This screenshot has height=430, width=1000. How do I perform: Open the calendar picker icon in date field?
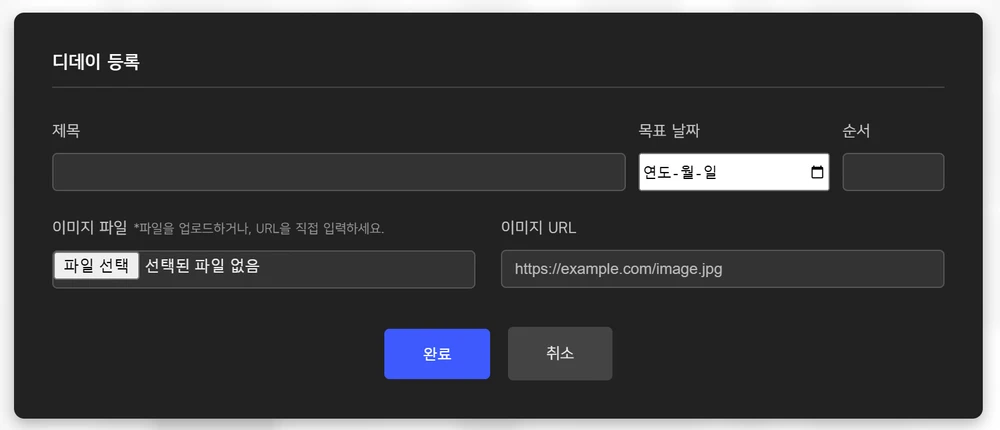pyautogui.click(x=817, y=172)
